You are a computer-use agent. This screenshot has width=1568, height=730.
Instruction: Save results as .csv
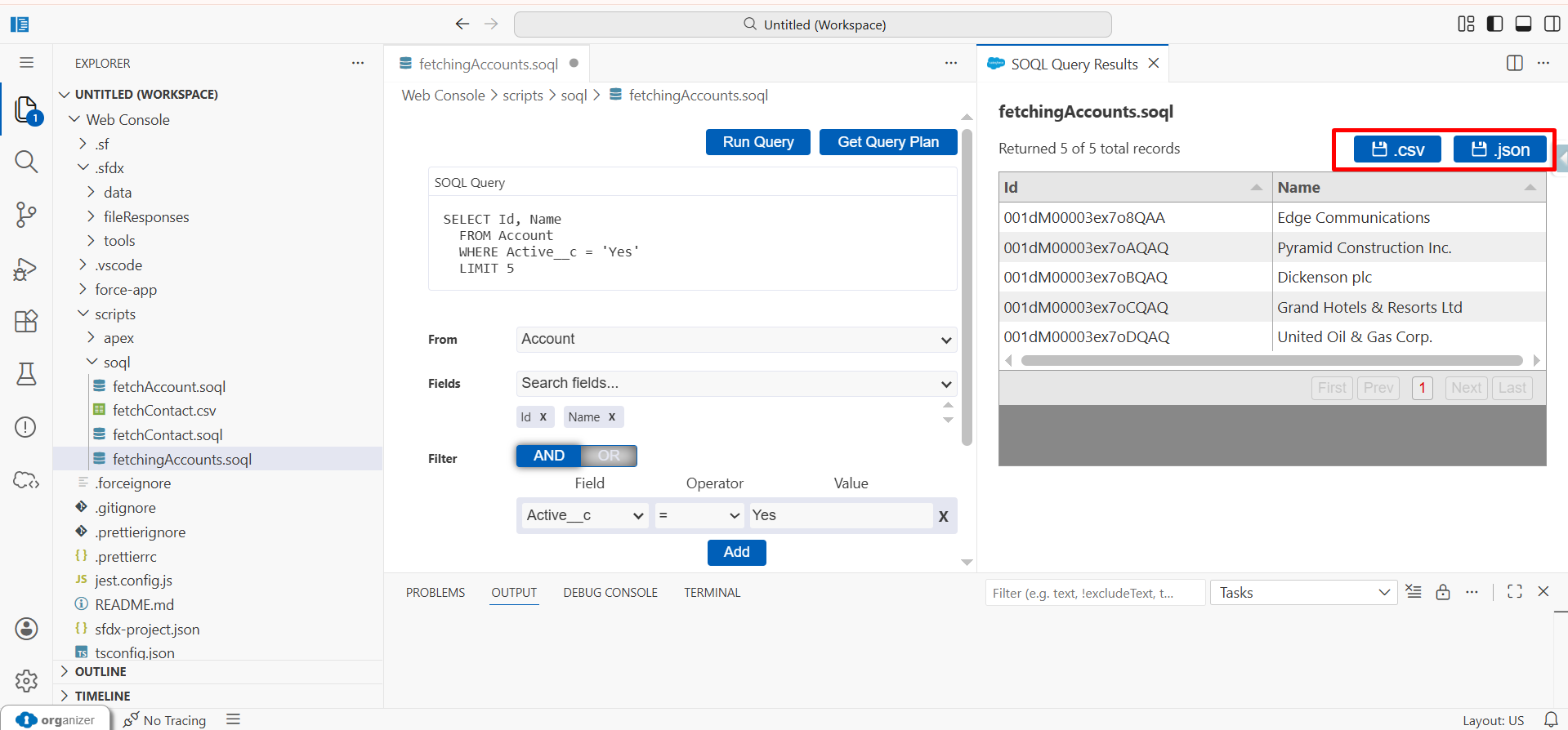tap(1398, 149)
